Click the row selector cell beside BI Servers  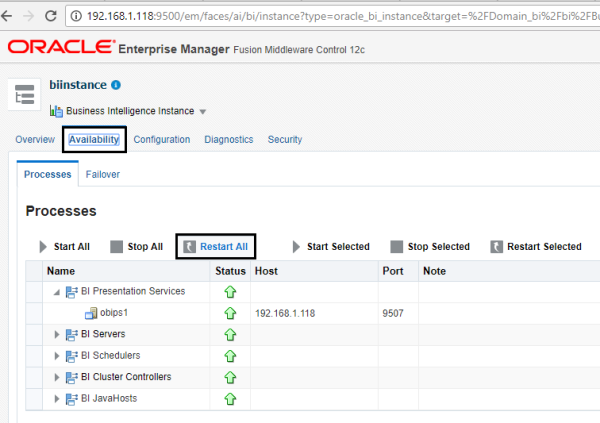tap(34, 335)
